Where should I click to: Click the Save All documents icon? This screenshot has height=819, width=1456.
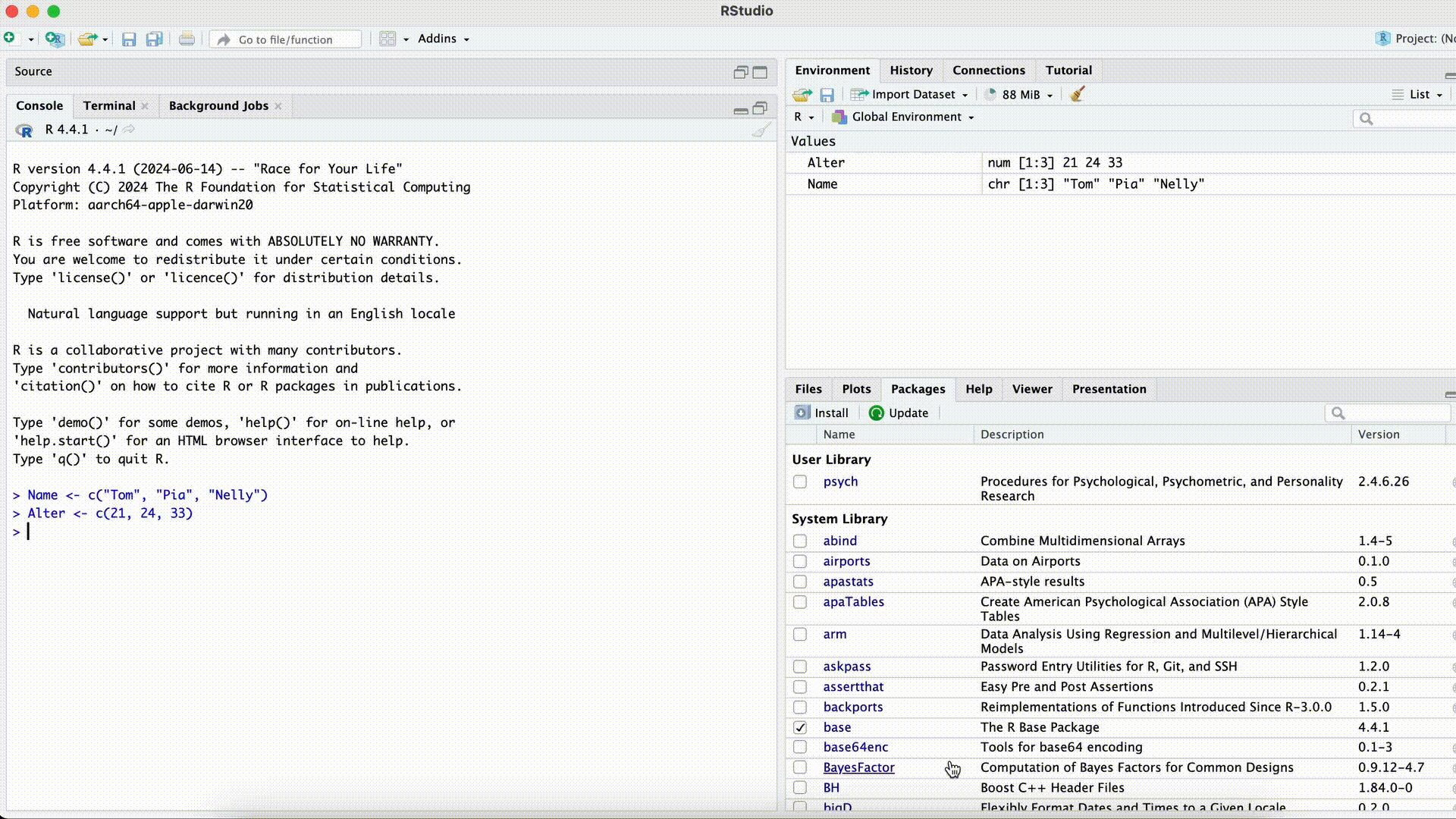click(155, 39)
